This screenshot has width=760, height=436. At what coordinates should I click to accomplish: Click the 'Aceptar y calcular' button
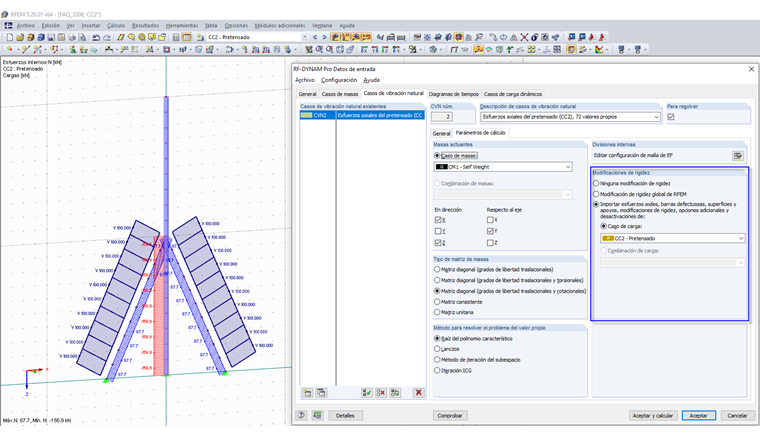pyautogui.click(x=653, y=415)
